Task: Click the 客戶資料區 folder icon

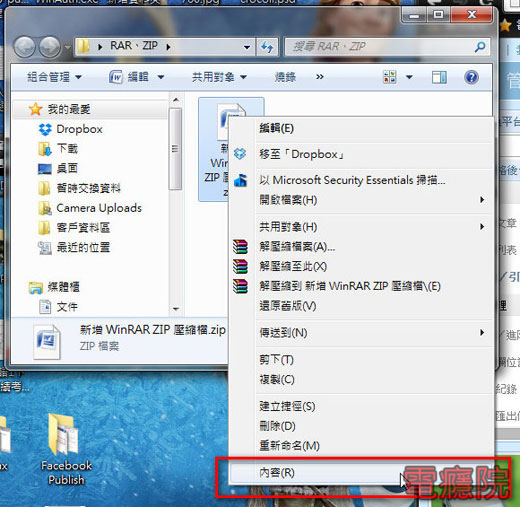Action: pyautogui.click(x=44, y=228)
